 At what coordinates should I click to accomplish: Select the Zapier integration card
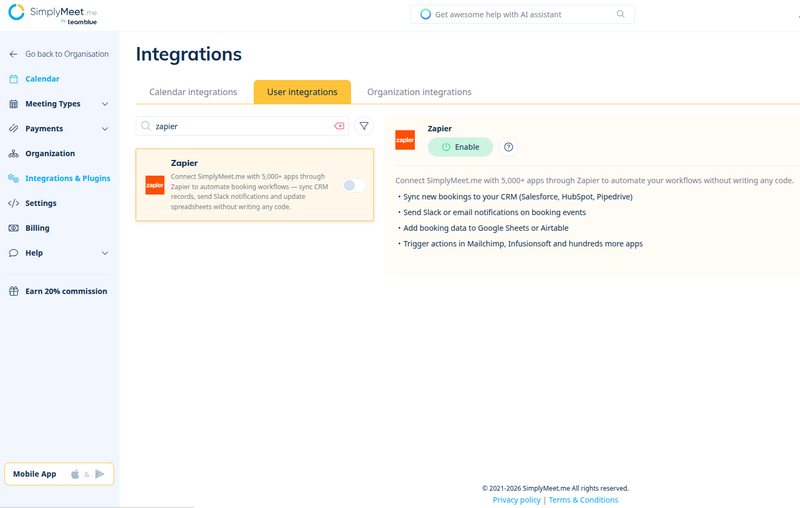coord(255,185)
